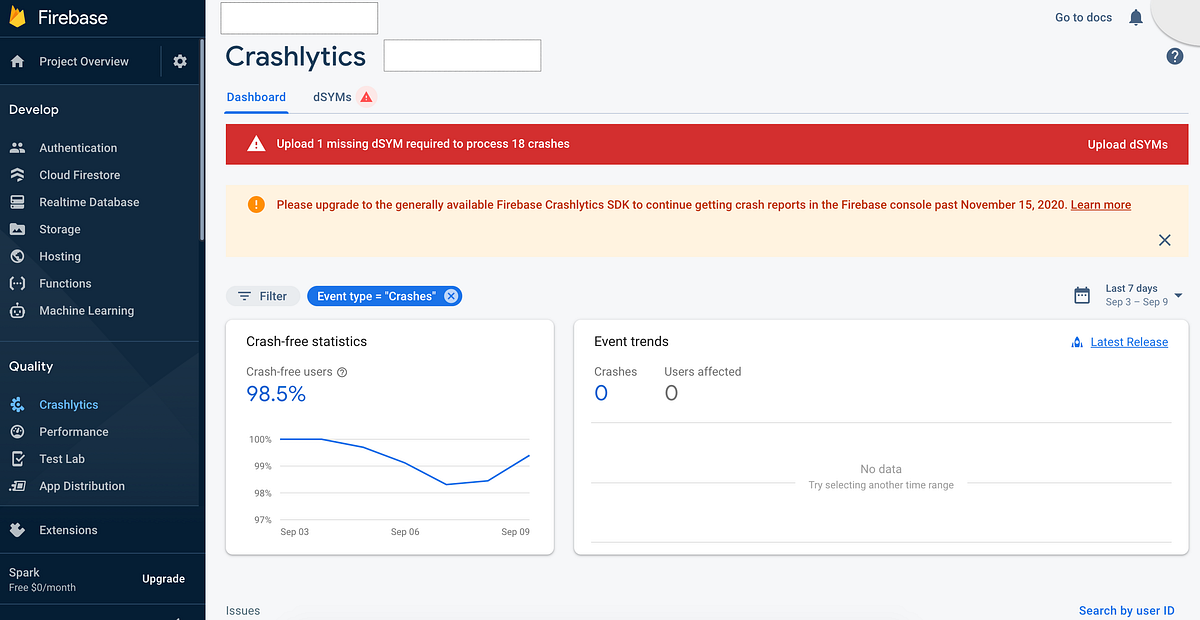Click the Crashlytics sidebar icon
Viewport: 1200px width, 620px height.
point(17,405)
